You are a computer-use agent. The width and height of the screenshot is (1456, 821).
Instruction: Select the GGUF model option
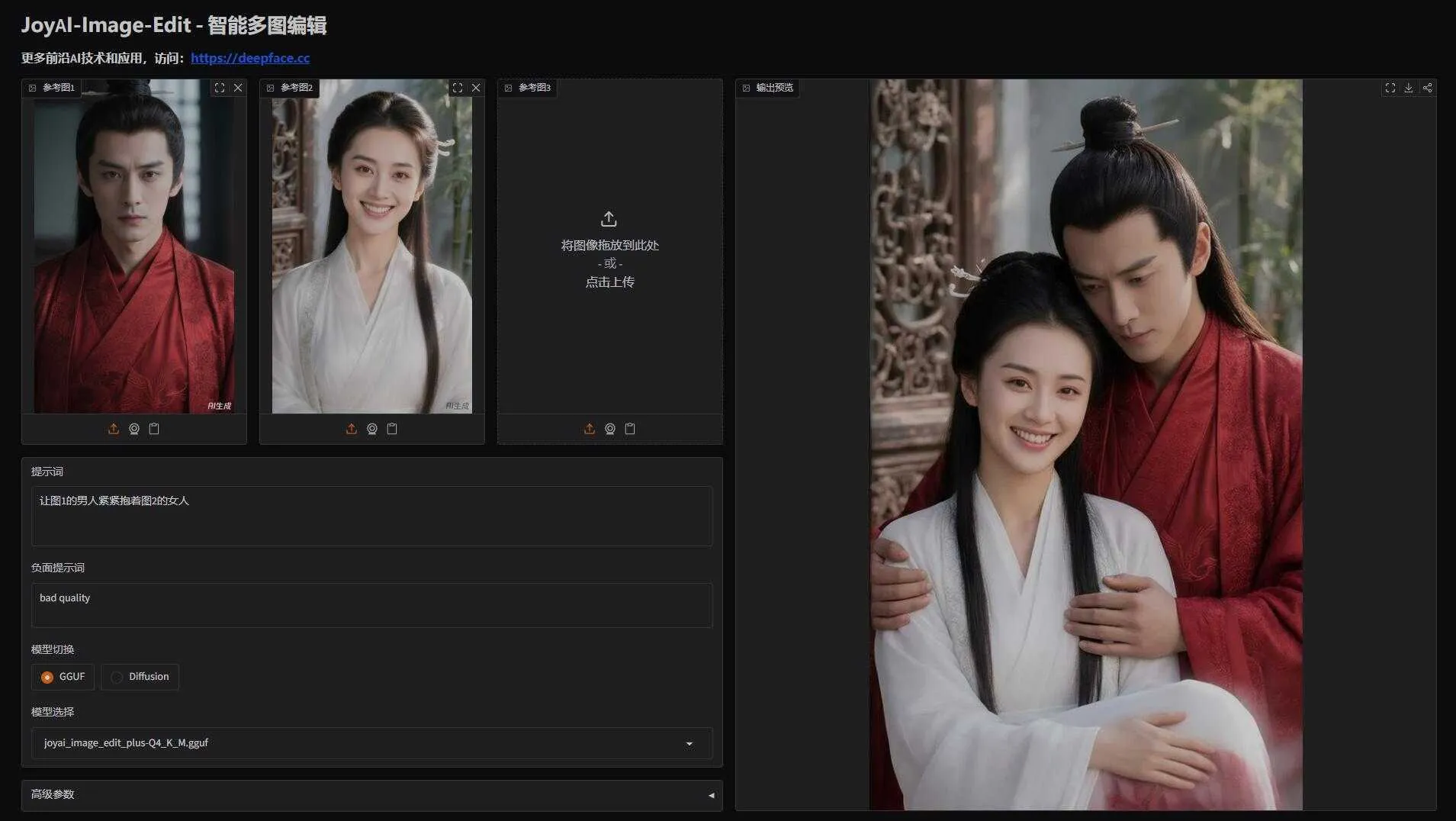click(x=63, y=677)
